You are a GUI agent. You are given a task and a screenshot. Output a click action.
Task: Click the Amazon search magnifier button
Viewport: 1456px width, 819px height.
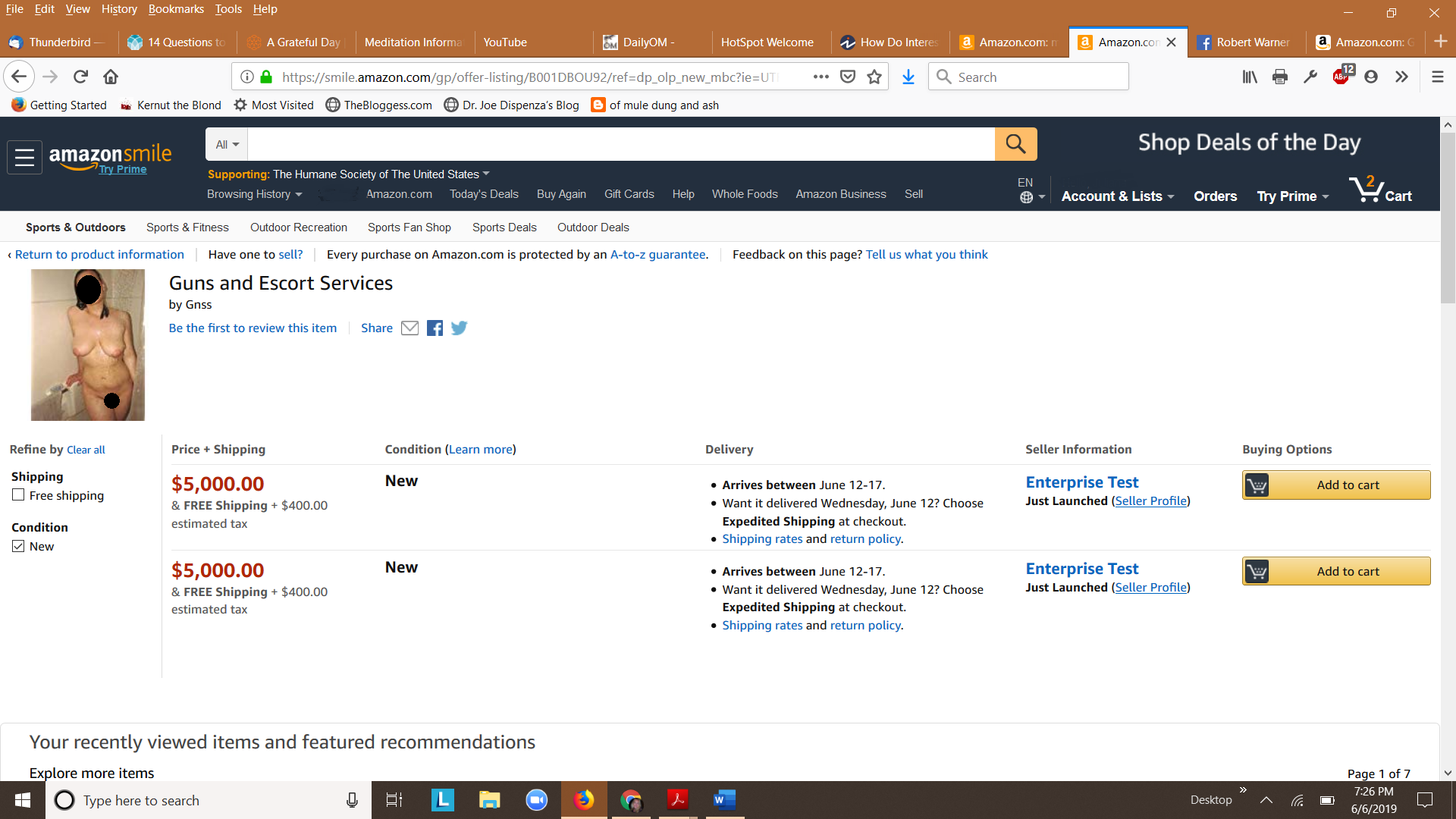[x=1015, y=144]
